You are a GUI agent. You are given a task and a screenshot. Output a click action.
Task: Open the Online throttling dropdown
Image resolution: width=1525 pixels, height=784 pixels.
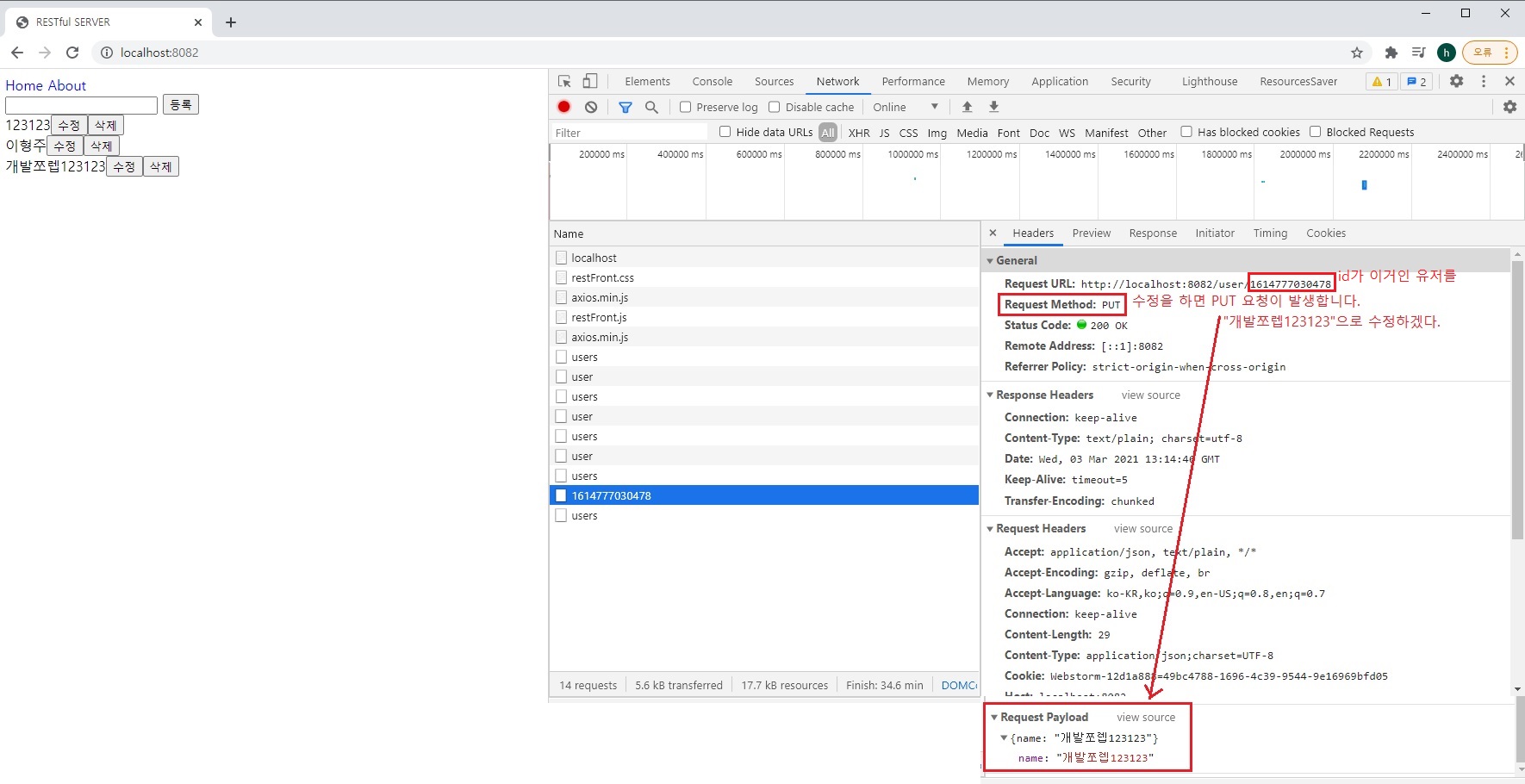(x=905, y=107)
